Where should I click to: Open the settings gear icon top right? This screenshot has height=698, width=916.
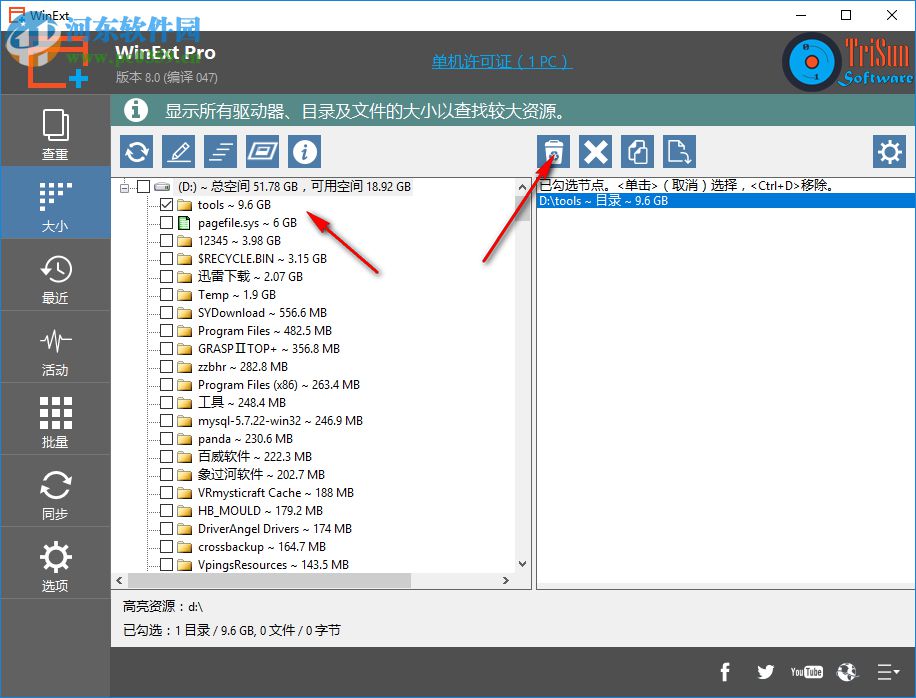coord(888,151)
